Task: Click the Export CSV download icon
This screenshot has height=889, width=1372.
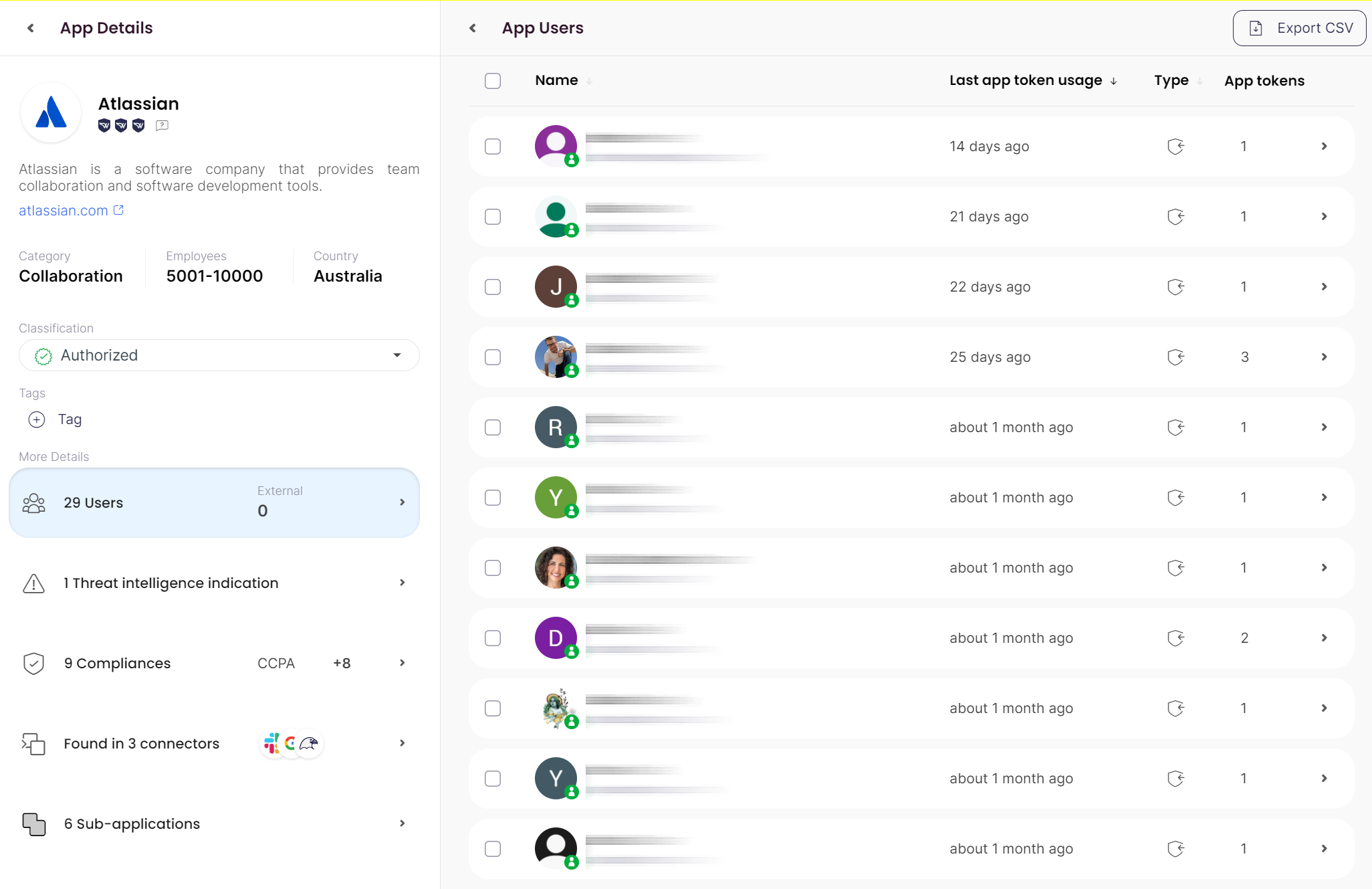Action: pyautogui.click(x=1256, y=28)
